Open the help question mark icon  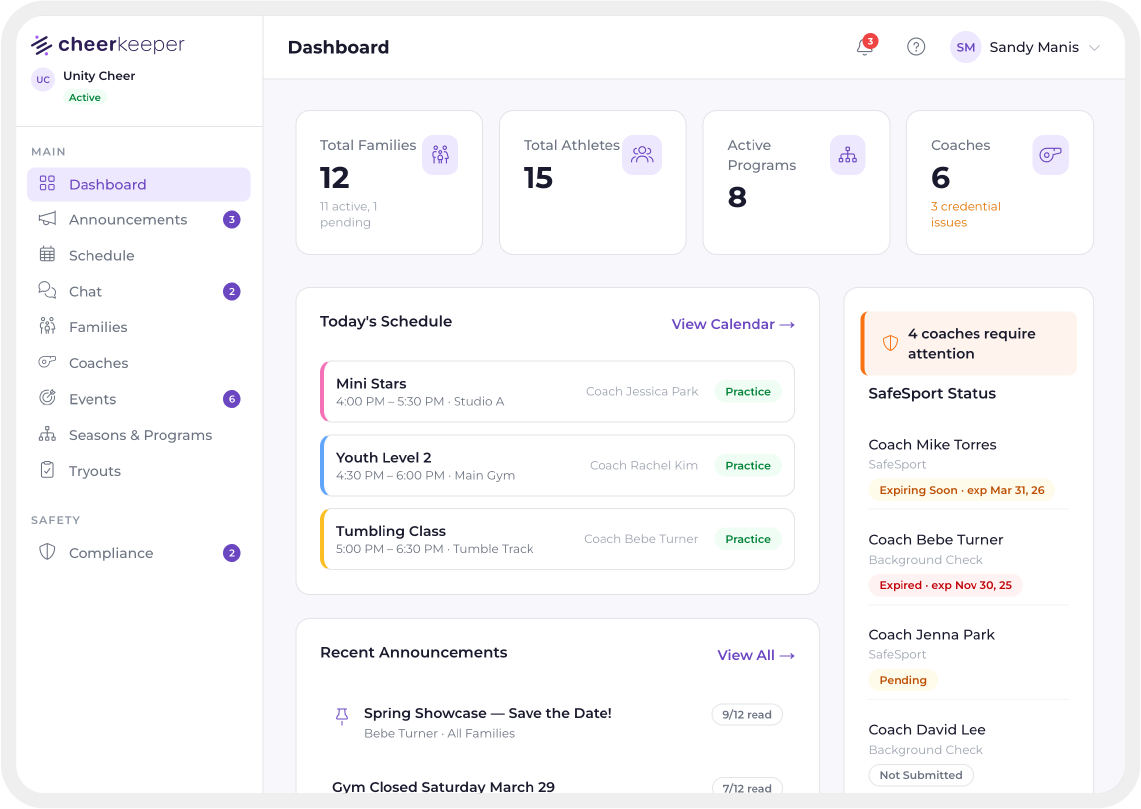(916, 46)
